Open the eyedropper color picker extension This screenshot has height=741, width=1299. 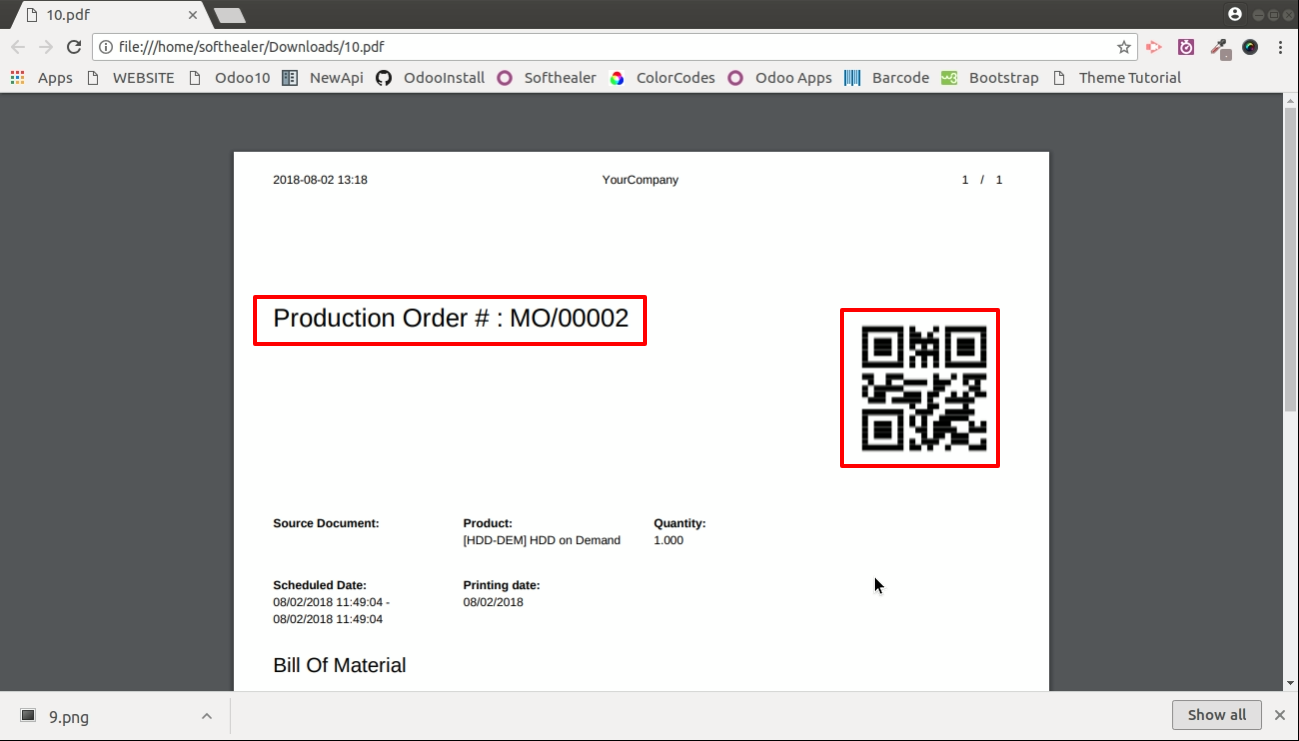click(x=1219, y=47)
